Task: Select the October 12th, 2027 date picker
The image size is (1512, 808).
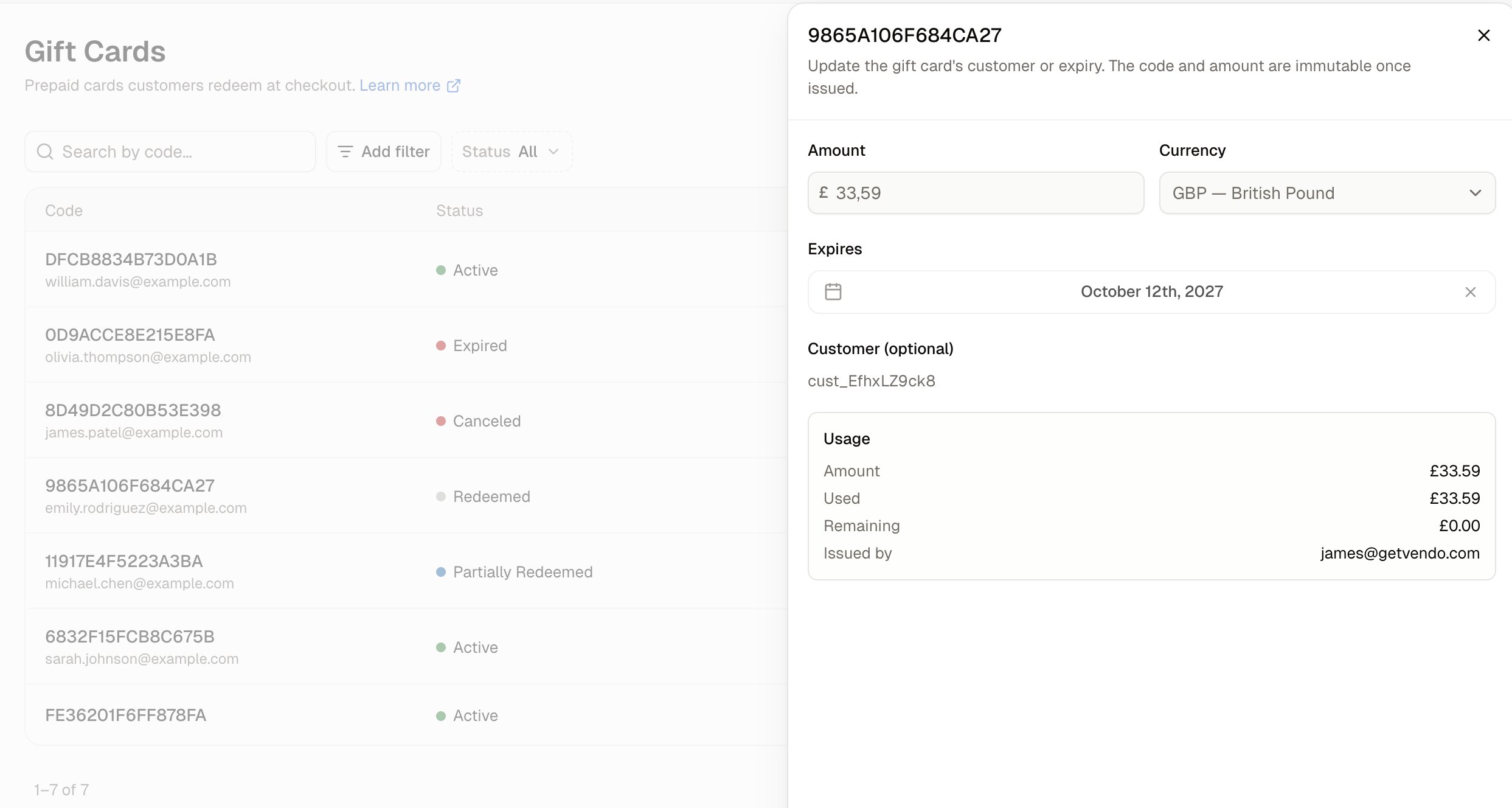Action: coord(1151,292)
